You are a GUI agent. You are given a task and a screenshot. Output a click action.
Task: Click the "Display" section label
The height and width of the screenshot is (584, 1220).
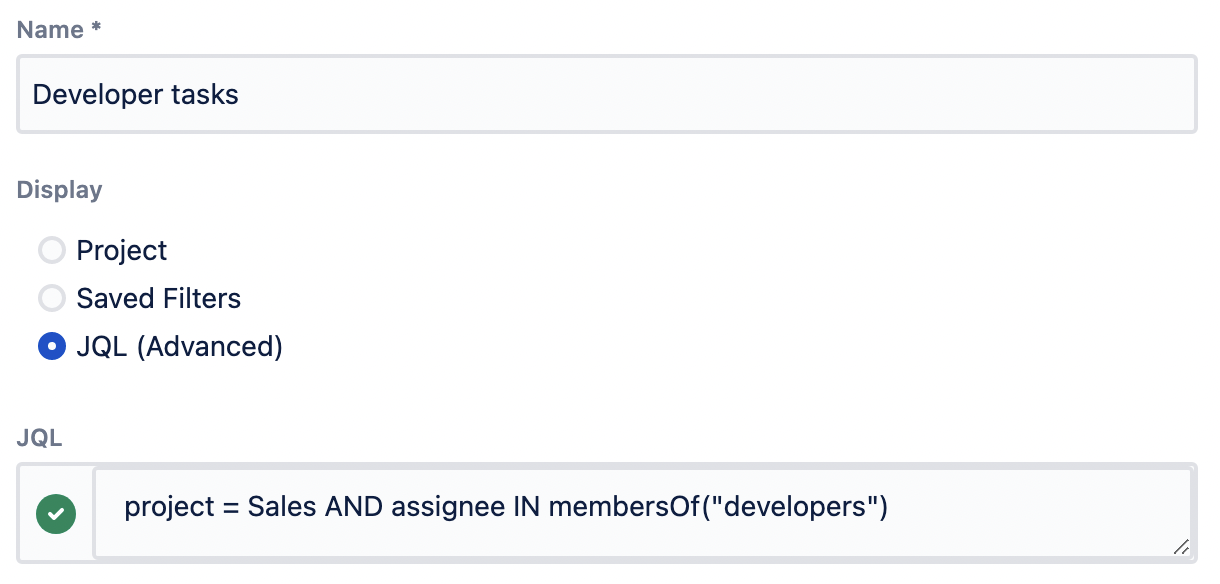click(59, 190)
